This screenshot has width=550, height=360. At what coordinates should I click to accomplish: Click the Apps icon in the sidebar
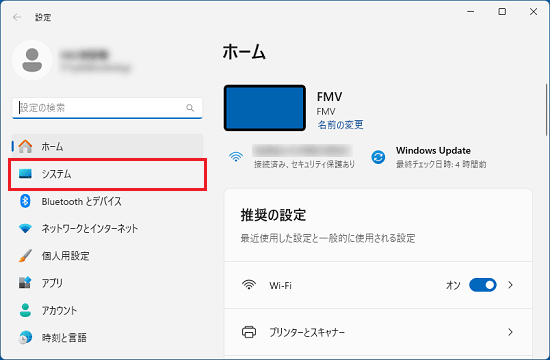[25, 282]
